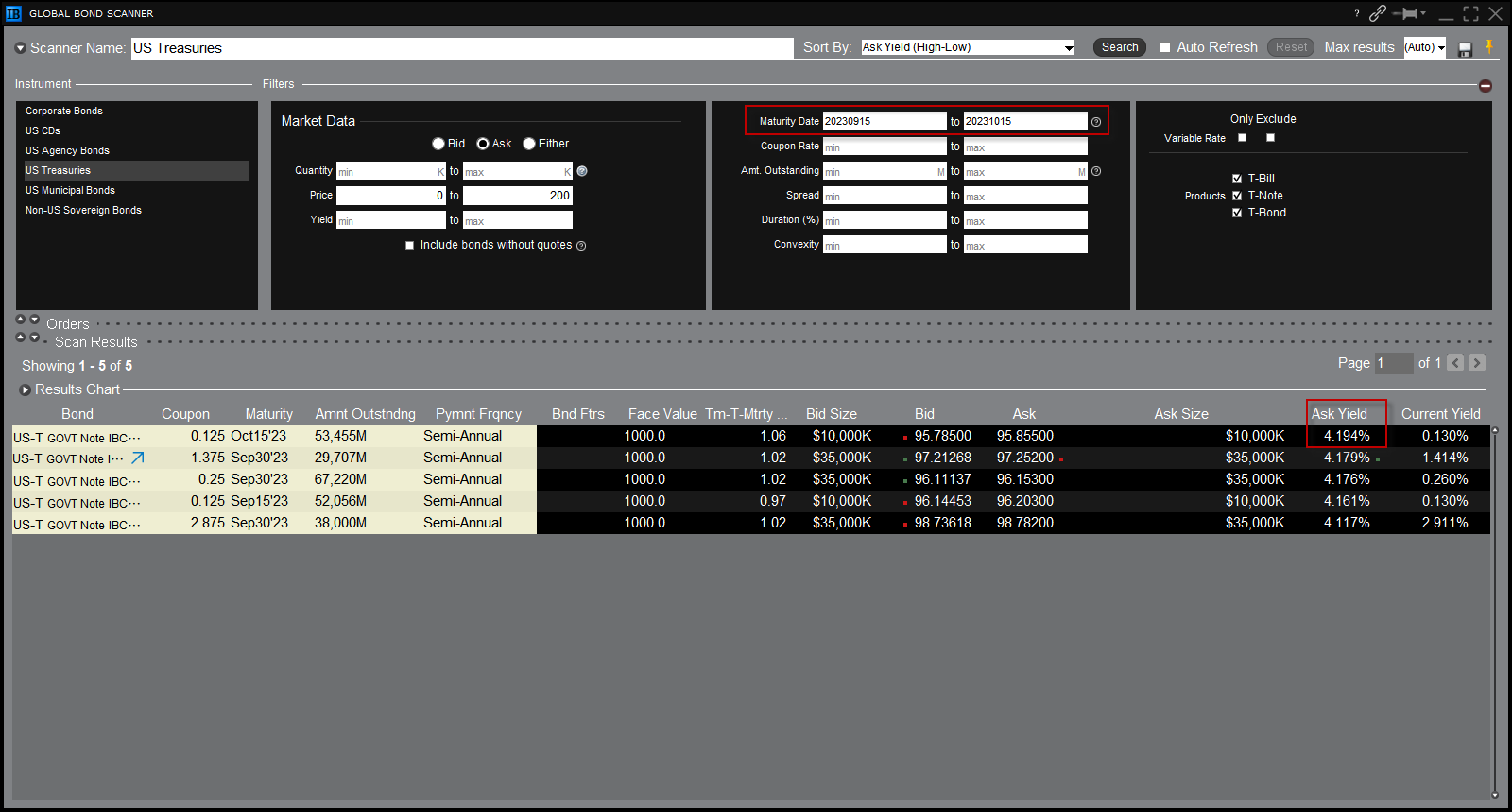Sort by the Ask Yield column header
The width and height of the screenshot is (1512, 812).
coord(1339,414)
